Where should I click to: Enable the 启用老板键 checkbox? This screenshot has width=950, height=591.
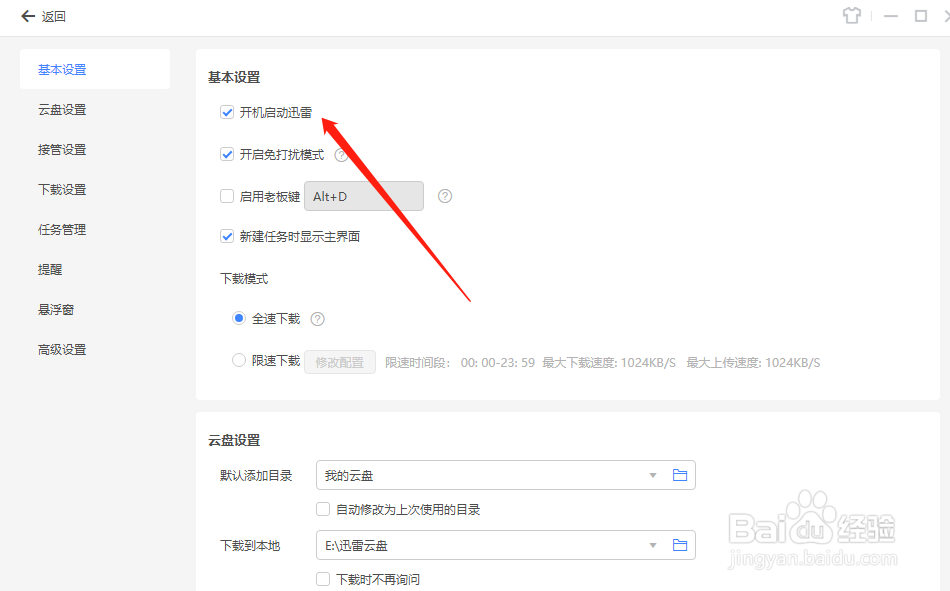coord(227,196)
